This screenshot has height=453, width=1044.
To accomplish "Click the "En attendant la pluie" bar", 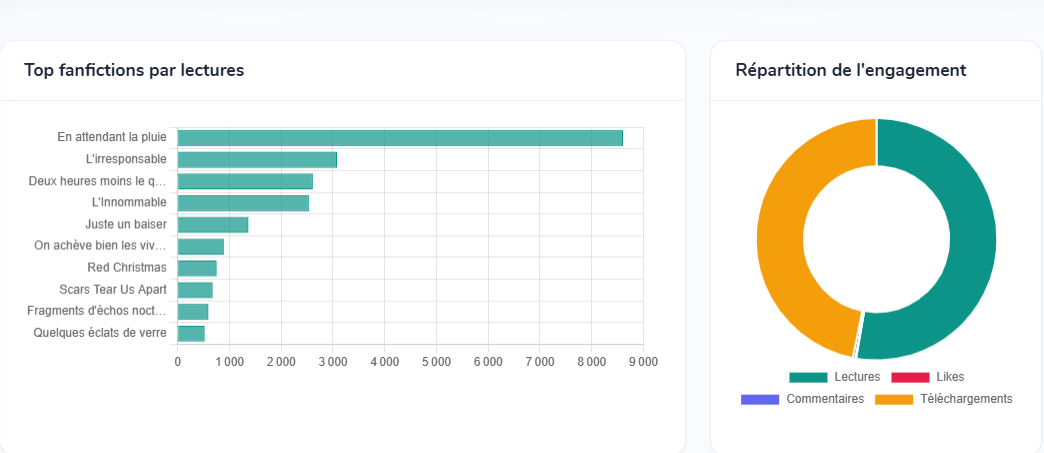I will (x=400, y=138).
